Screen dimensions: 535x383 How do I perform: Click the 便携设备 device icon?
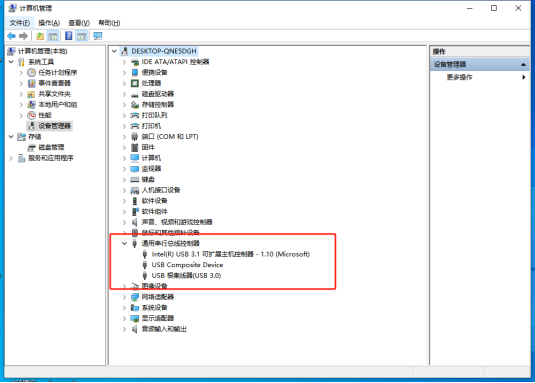coord(135,72)
